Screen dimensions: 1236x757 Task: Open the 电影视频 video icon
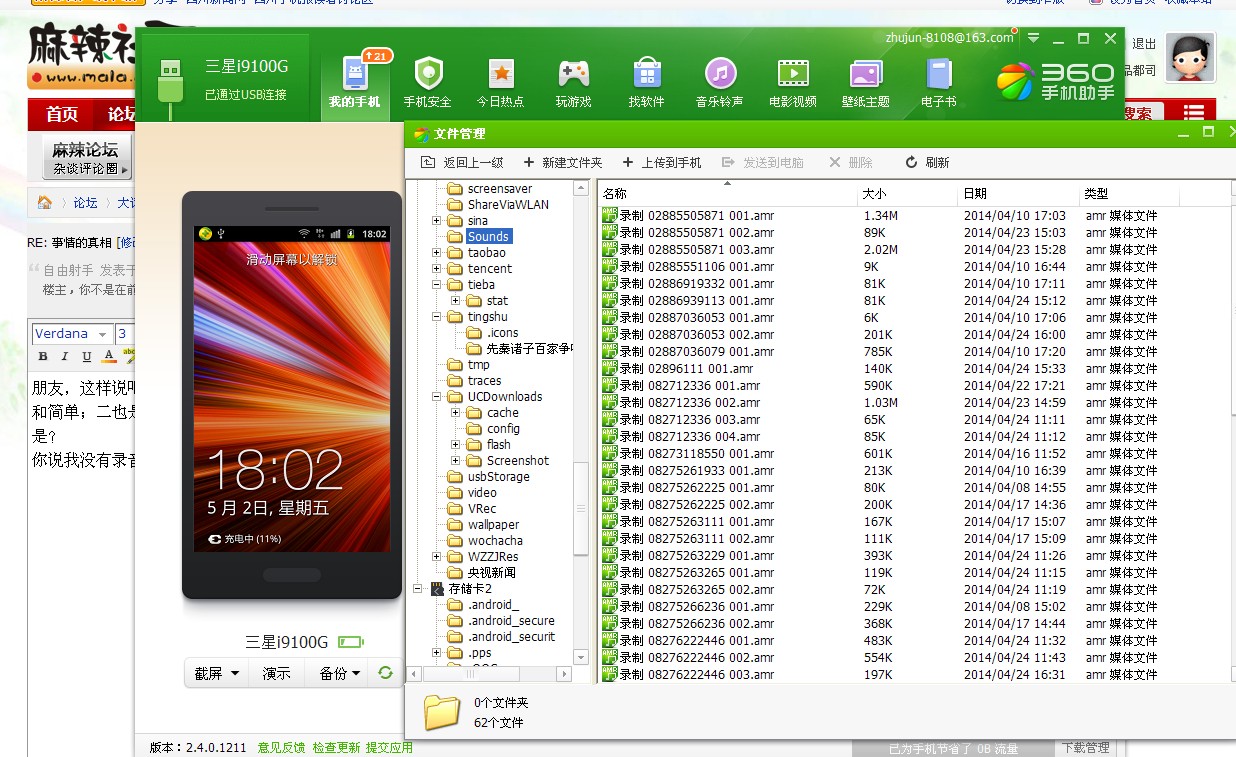[793, 74]
